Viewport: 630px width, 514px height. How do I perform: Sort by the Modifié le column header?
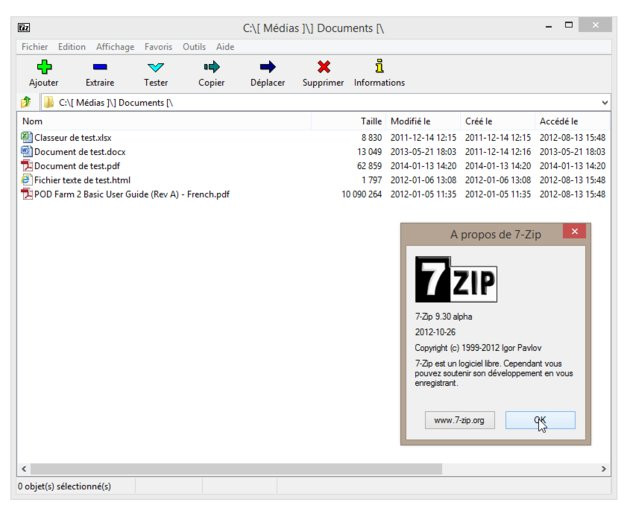423,121
